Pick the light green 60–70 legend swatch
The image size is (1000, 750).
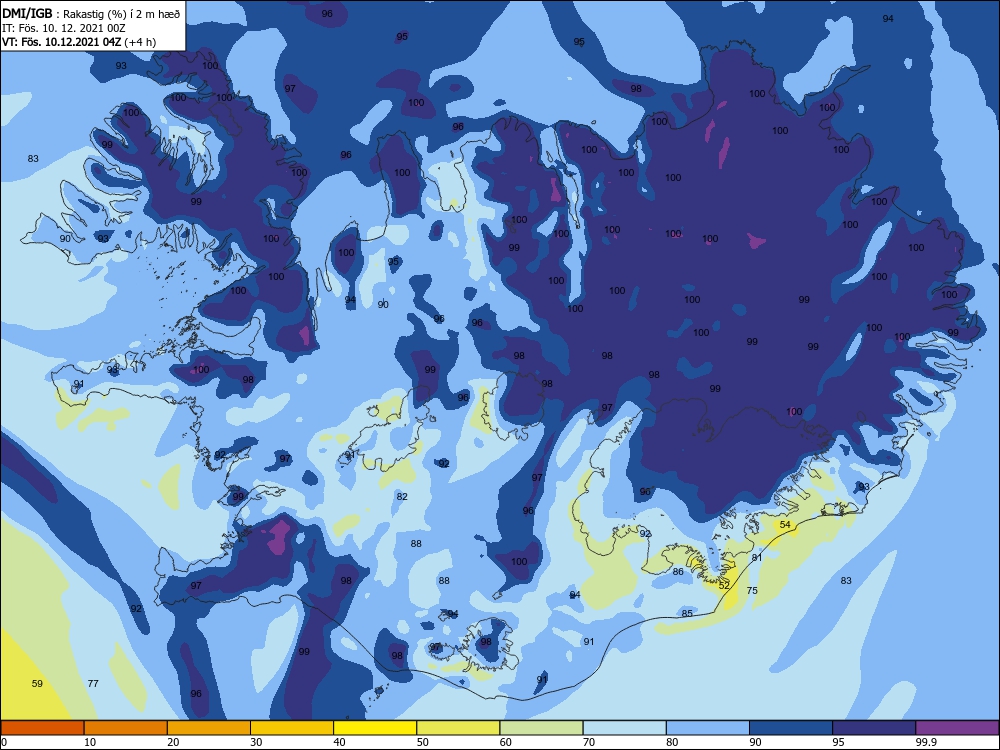pyautogui.click(x=541, y=728)
